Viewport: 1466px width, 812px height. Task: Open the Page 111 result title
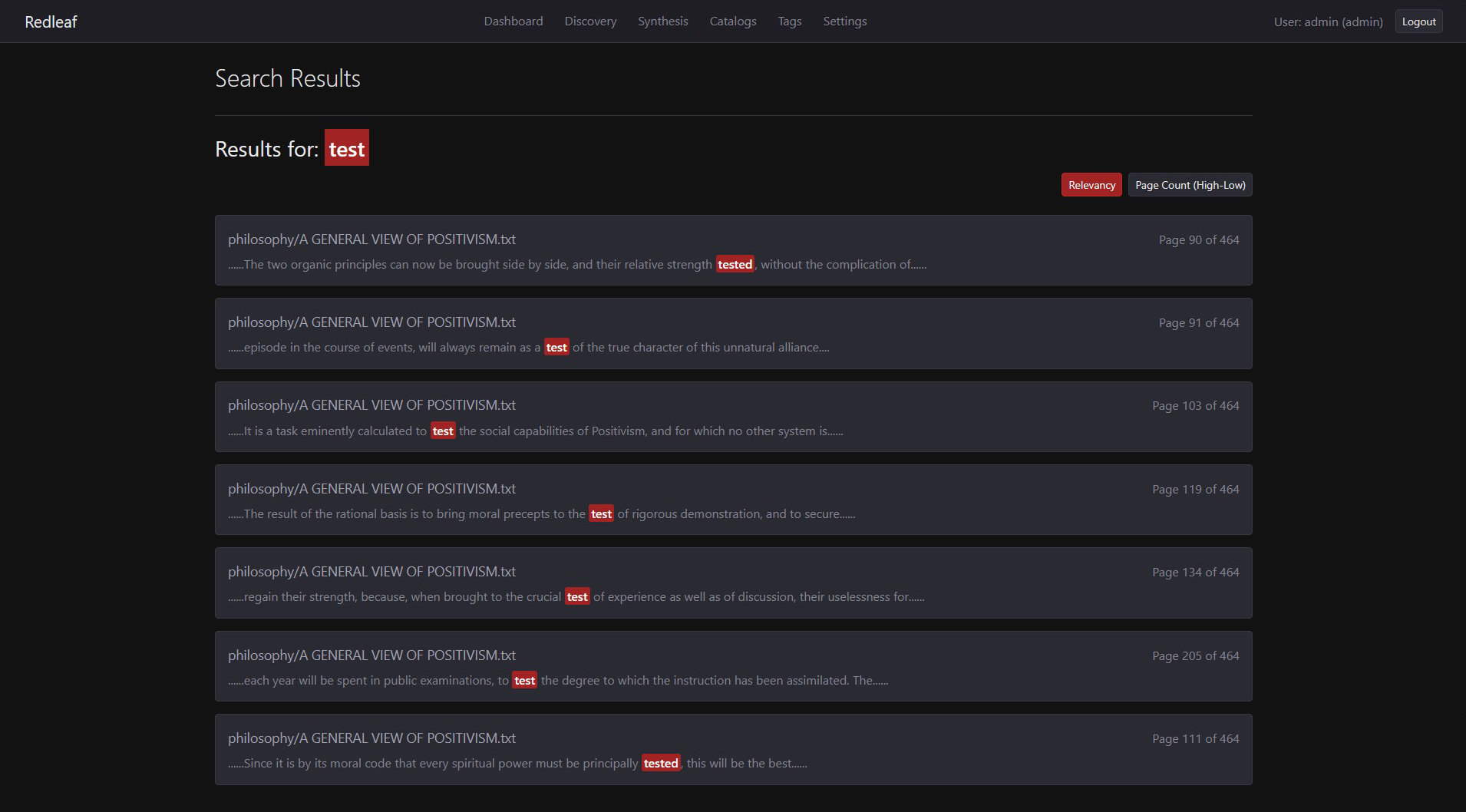[x=371, y=738]
